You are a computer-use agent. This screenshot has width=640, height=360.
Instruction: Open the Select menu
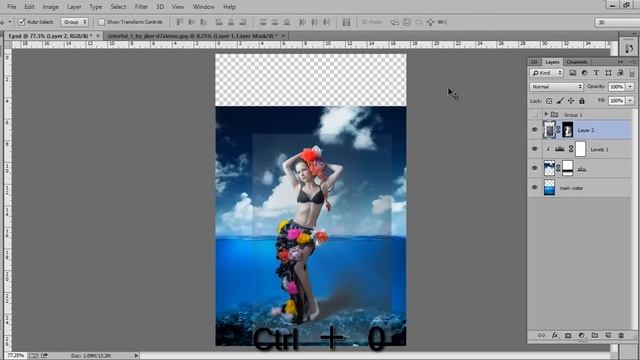tap(118, 7)
